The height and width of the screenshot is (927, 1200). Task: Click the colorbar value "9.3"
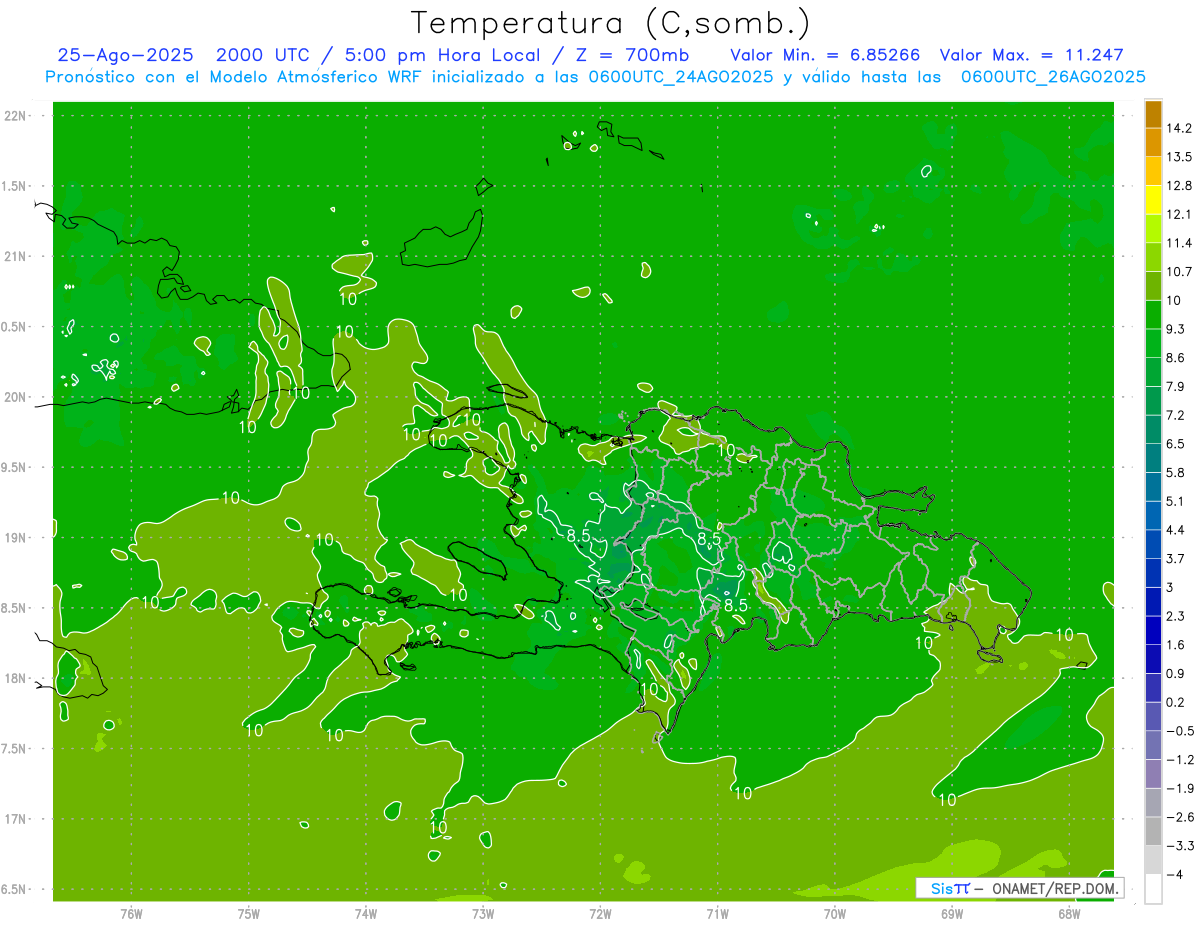1175,328
